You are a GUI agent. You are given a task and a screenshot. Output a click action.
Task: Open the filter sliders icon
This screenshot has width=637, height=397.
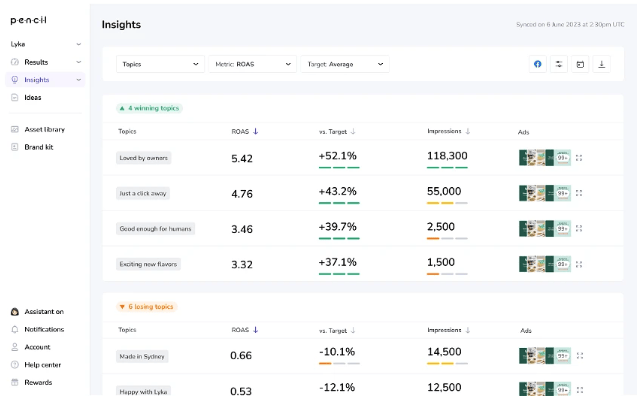559,64
